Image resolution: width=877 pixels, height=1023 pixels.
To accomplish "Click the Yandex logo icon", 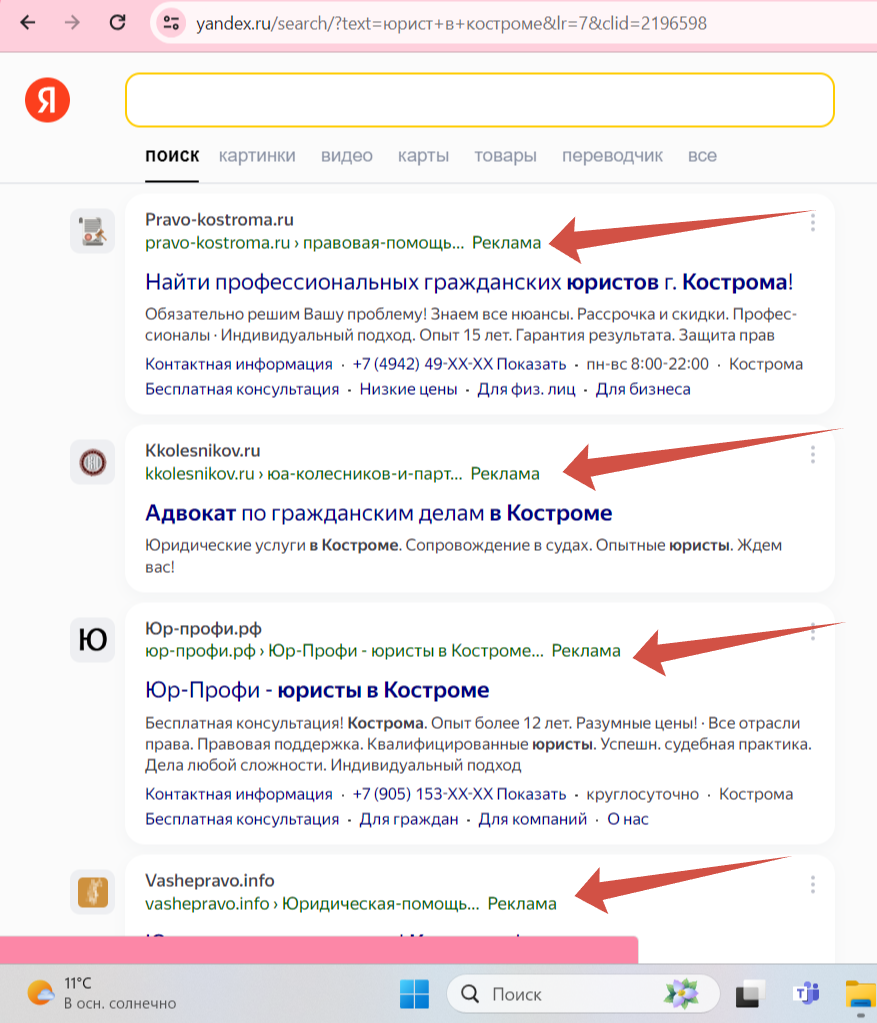I will tap(47, 101).
